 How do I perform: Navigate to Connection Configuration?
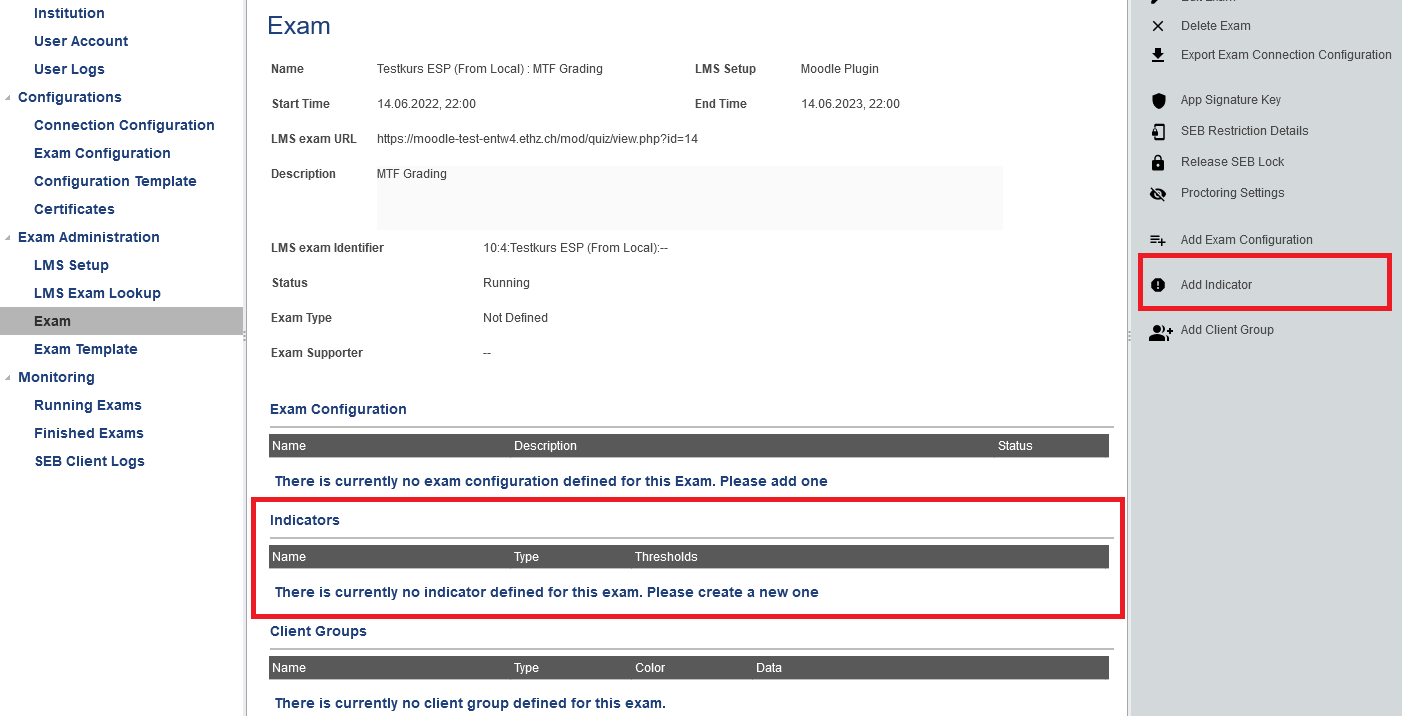pos(124,125)
